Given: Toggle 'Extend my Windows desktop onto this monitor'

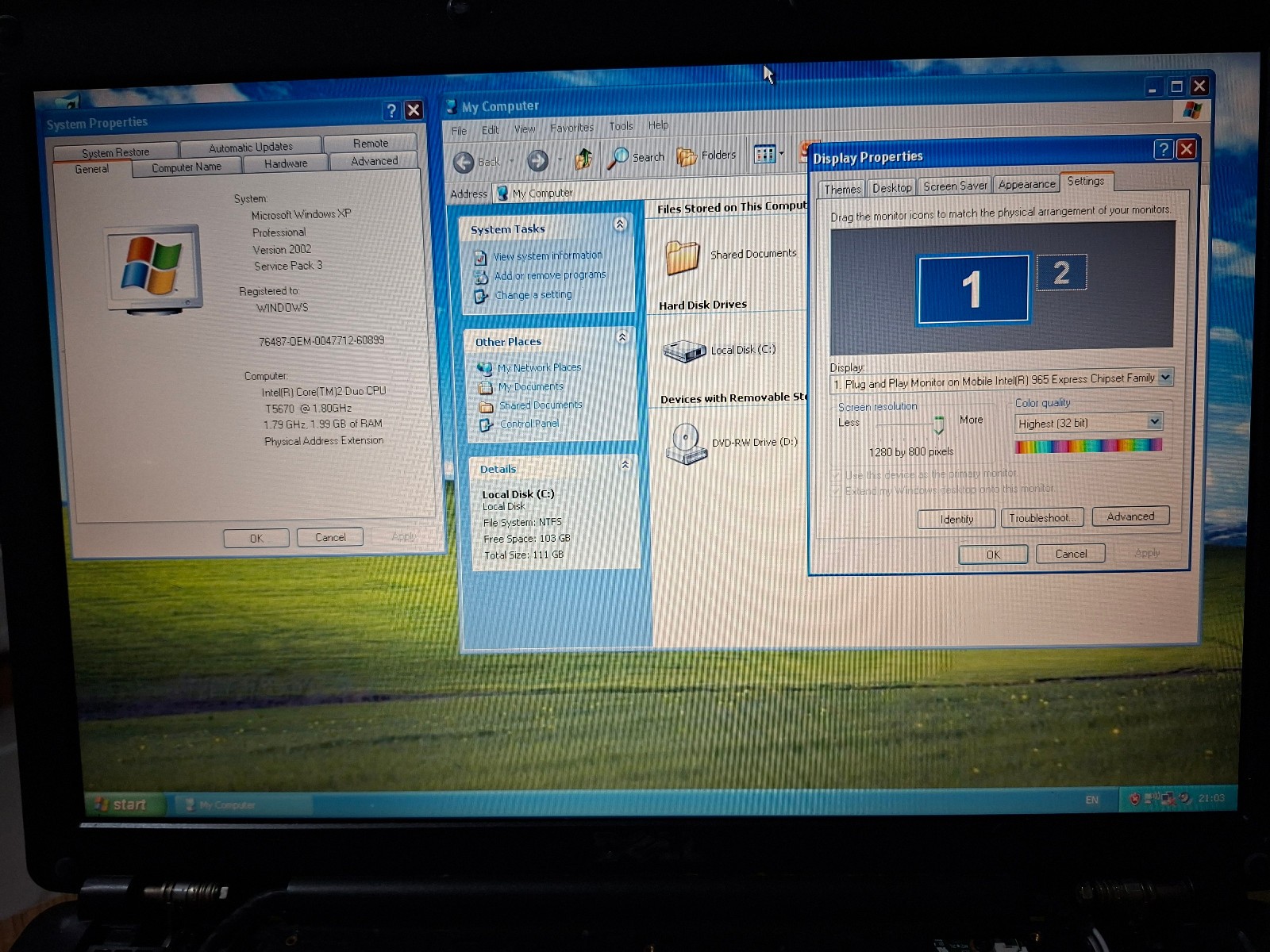Looking at the screenshot, I should [837, 491].
